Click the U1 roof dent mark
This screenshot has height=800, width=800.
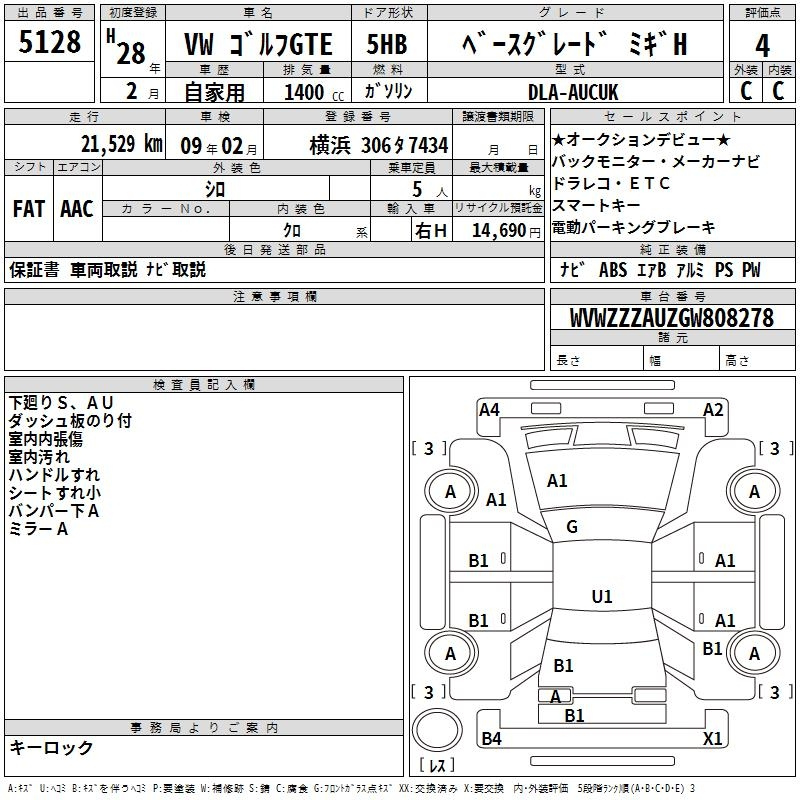(x=602, y=596)
